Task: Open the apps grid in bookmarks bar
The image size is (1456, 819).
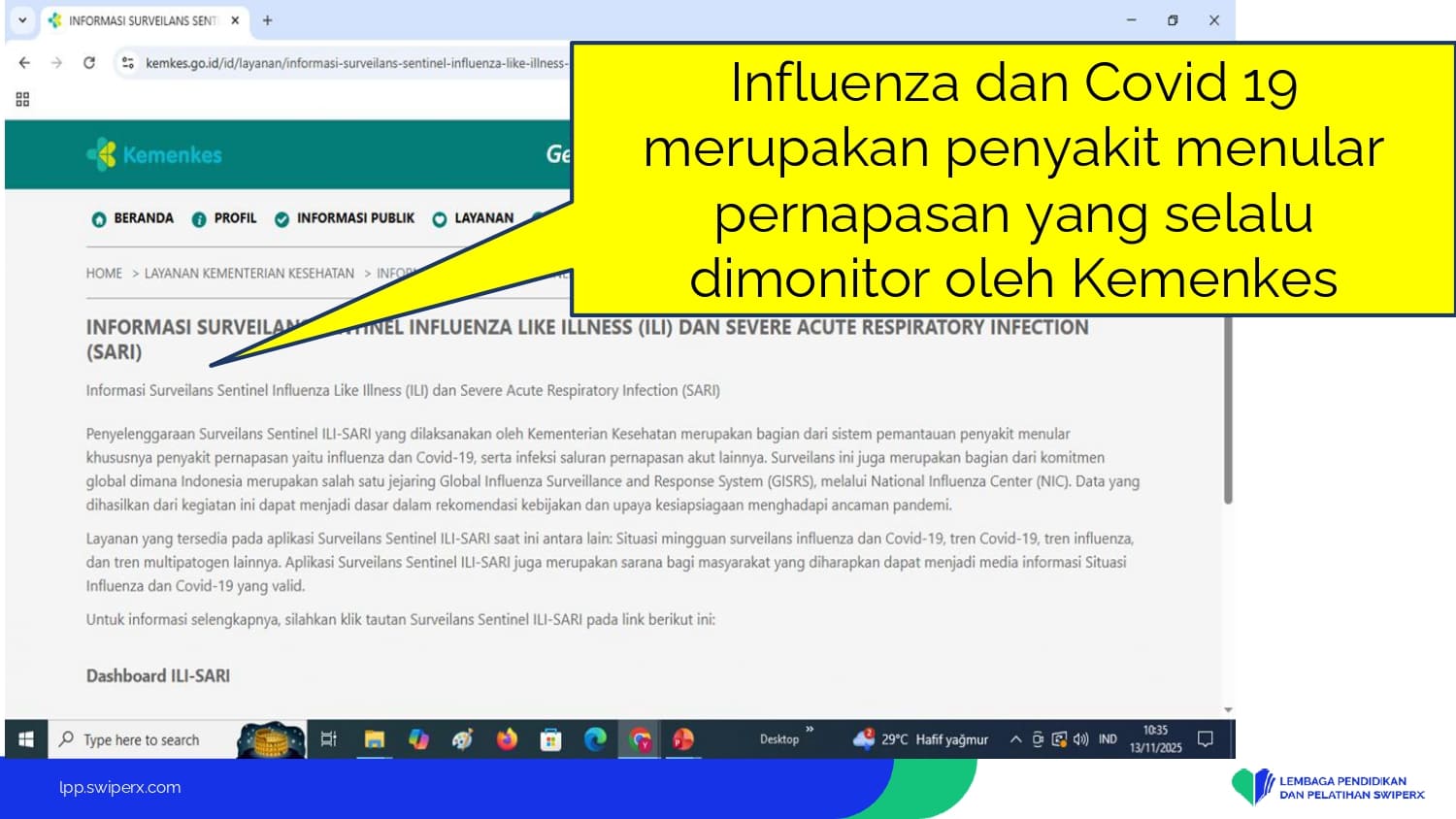Action: [x=22, y=99]
